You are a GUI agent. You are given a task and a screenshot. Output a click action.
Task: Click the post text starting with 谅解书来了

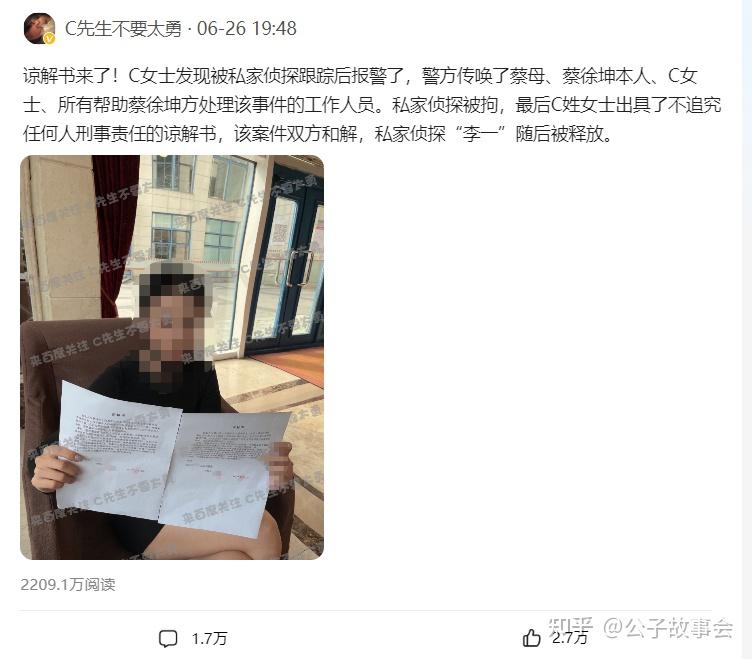point(372,105)
